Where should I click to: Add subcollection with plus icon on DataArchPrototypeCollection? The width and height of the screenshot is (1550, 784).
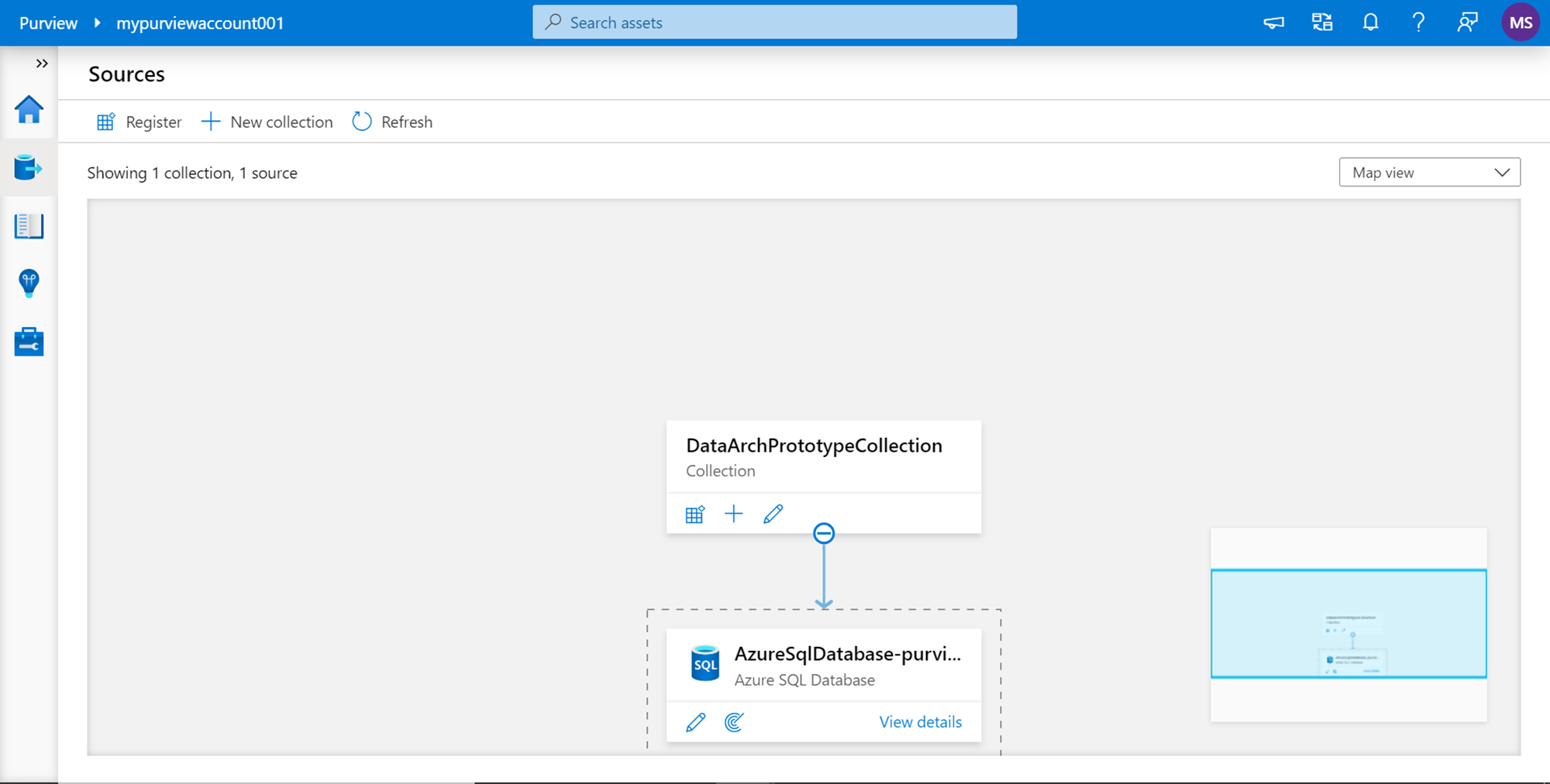733,514
